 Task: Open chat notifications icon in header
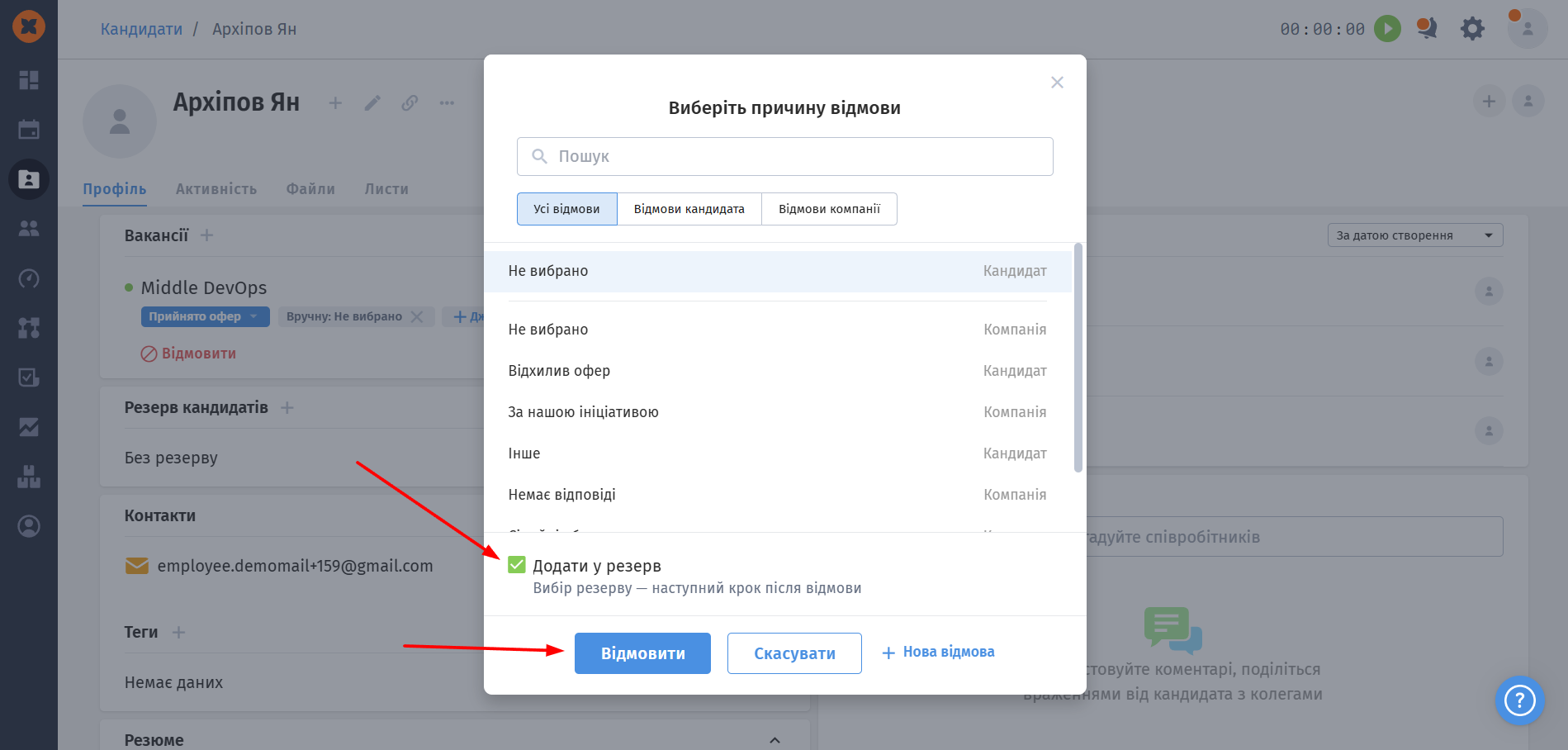[1427, 29]
